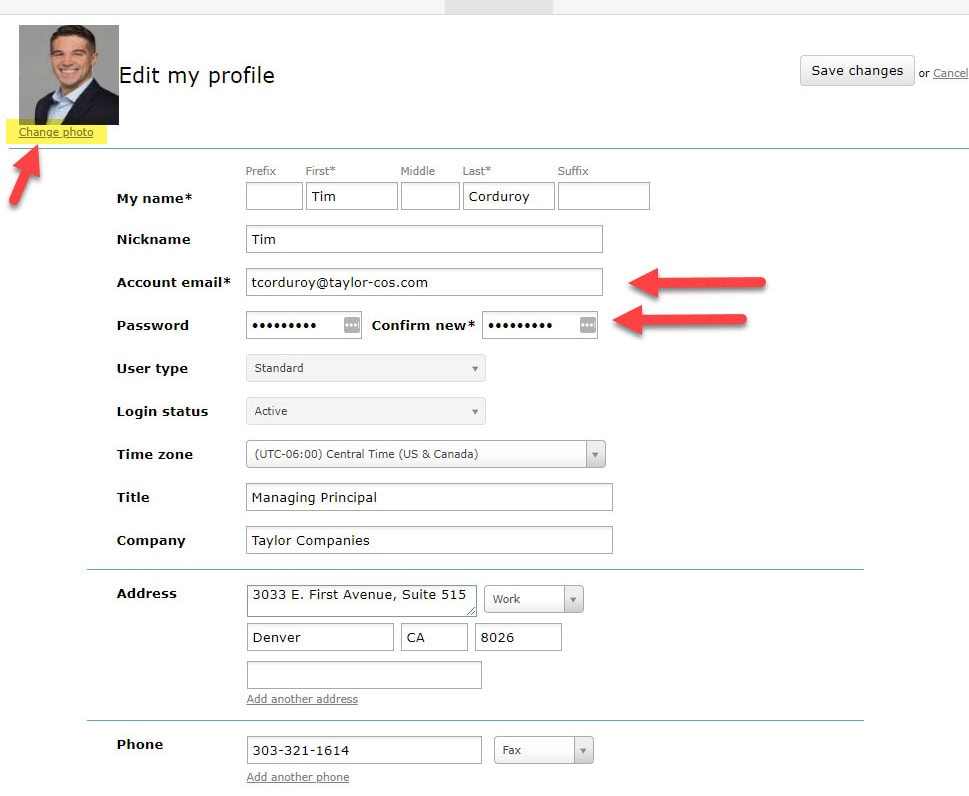This screenshot has height=796, width=969.
Task: Focus the Middle name field
Action: click(430, 196)
